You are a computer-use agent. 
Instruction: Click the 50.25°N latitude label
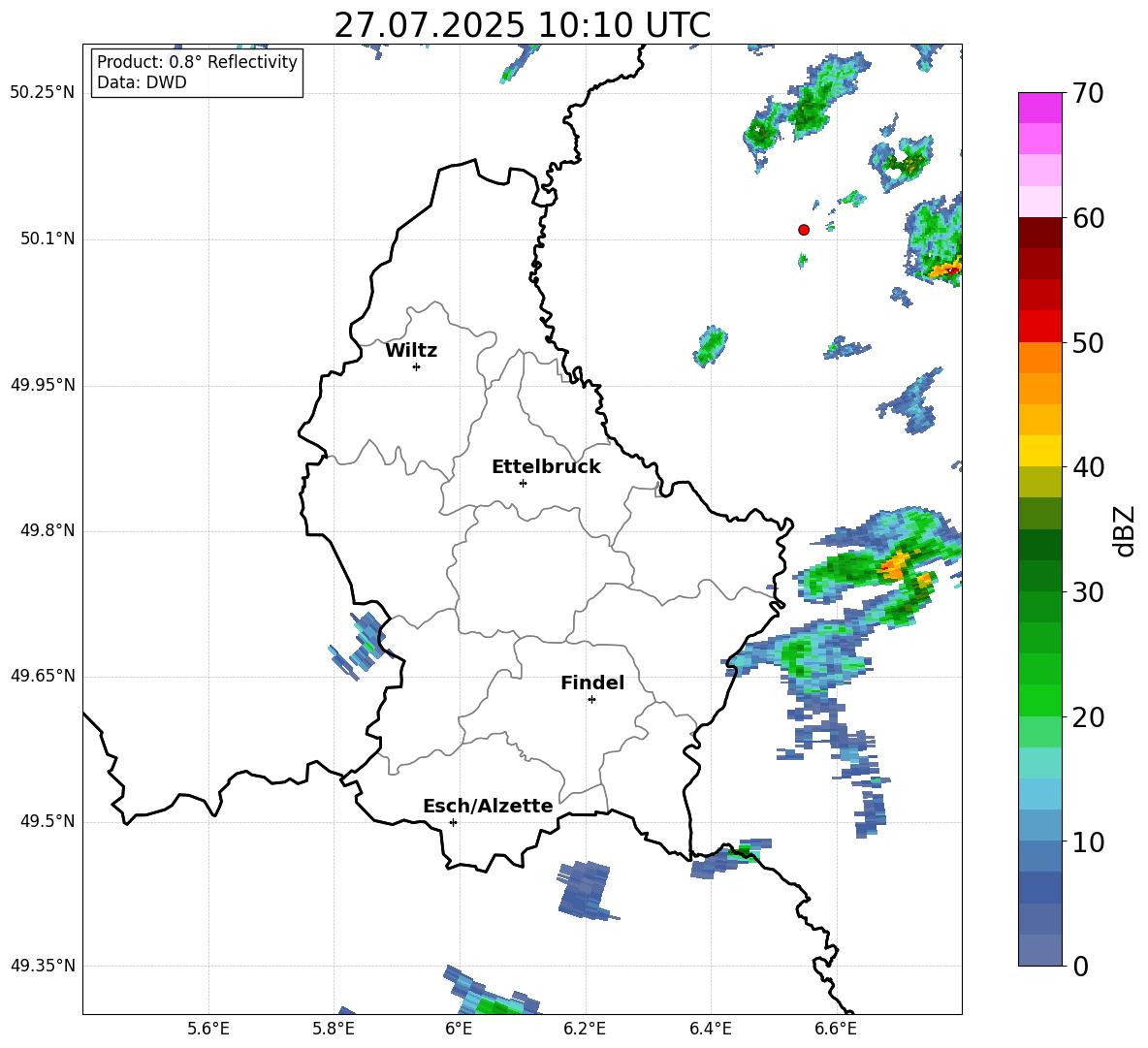(43, 93)
